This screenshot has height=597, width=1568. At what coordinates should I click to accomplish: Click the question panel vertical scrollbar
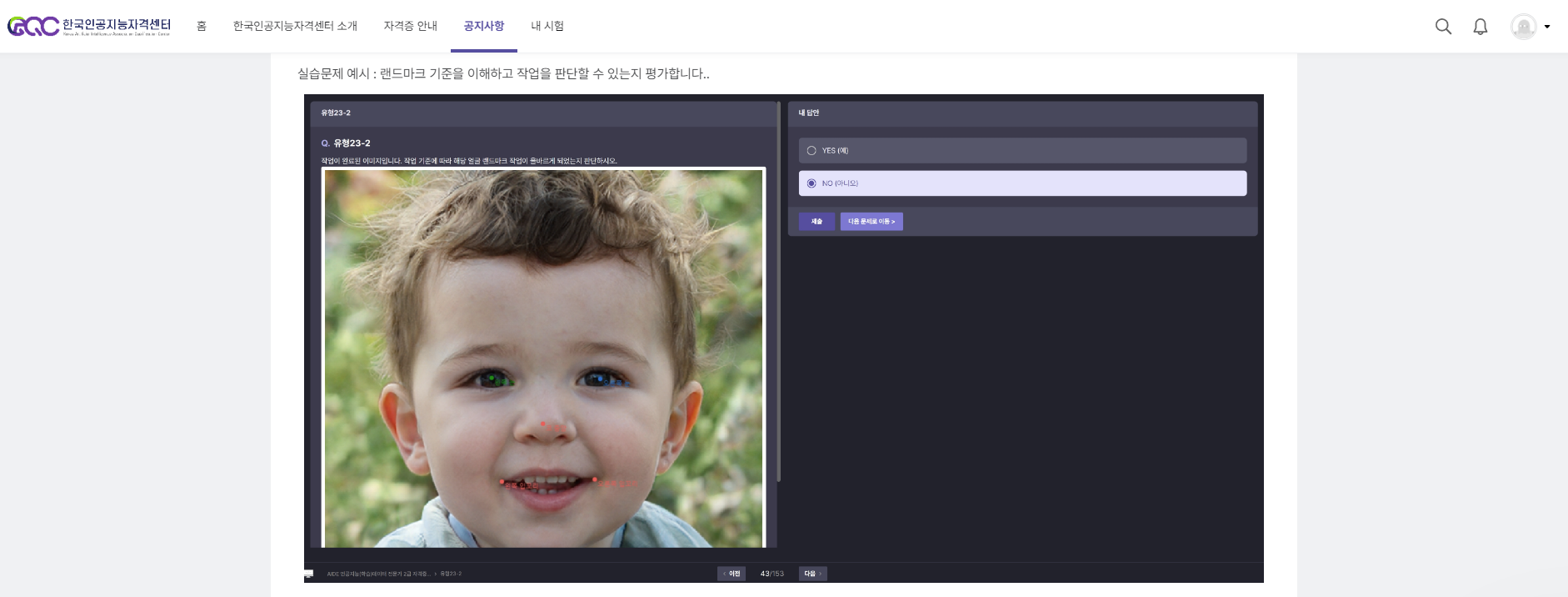point(779,292)
